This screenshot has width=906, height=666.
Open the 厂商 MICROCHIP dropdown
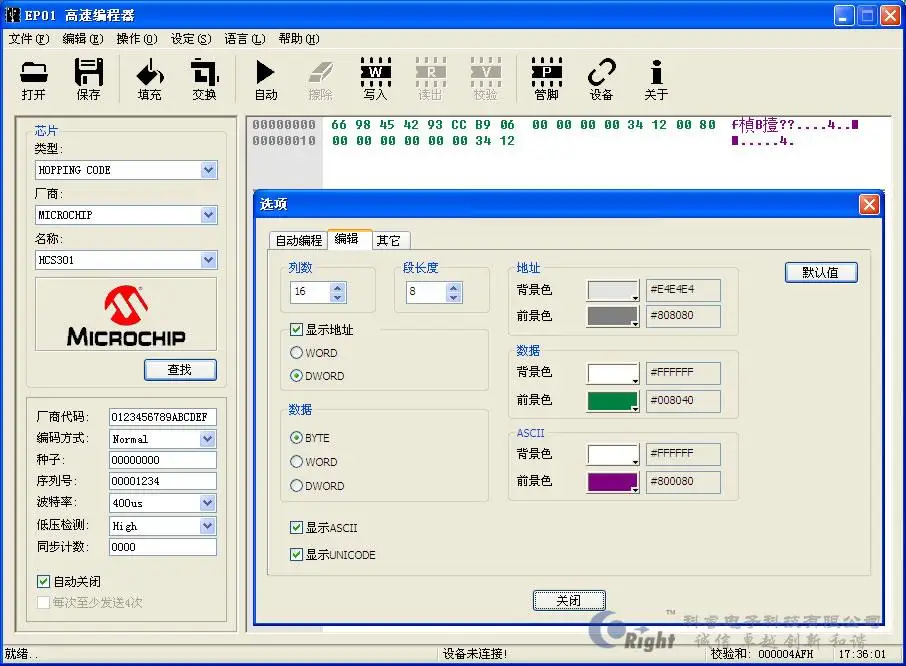209,215
